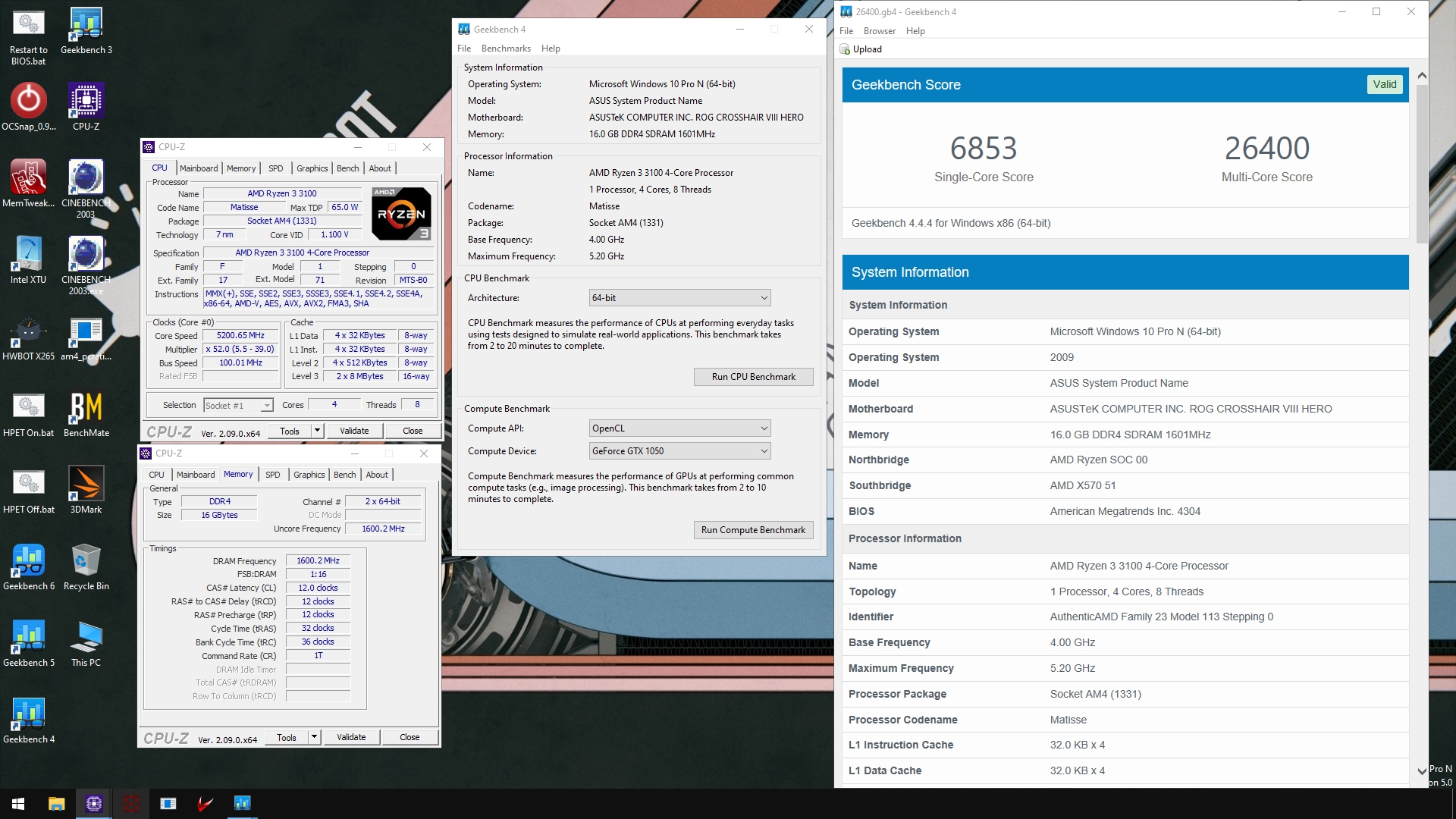Open the File menu in results window
1456x819 pixels.
click(x=846, y=31)
